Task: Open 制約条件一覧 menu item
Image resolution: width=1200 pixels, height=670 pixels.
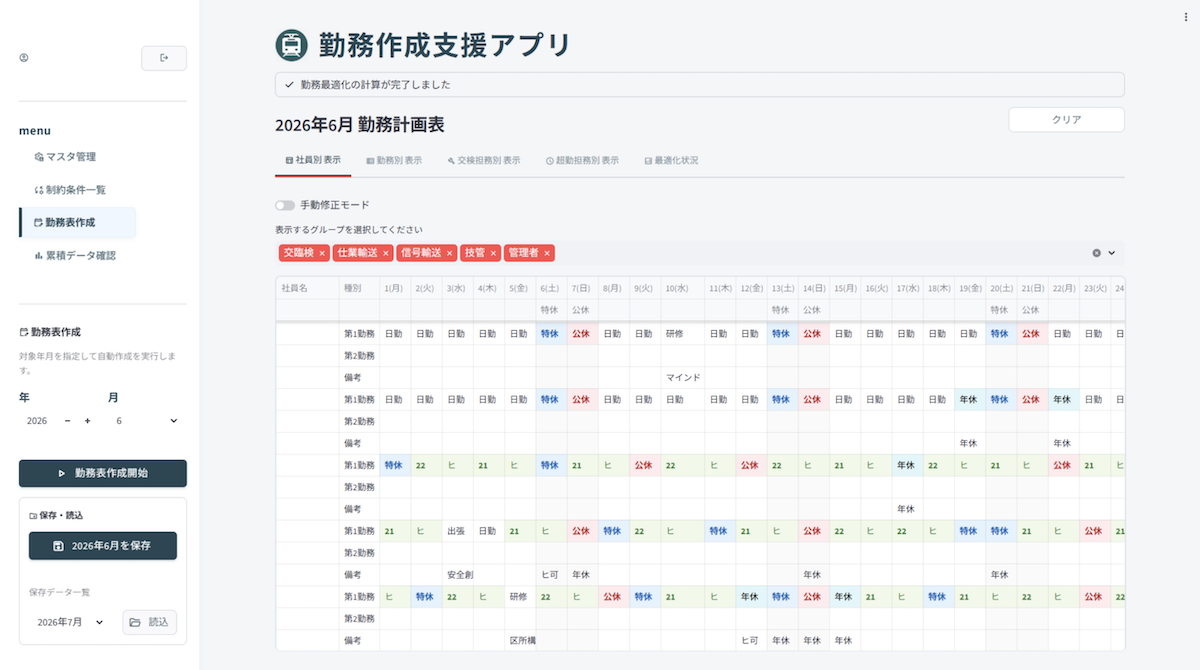Action: coord(78,190)
